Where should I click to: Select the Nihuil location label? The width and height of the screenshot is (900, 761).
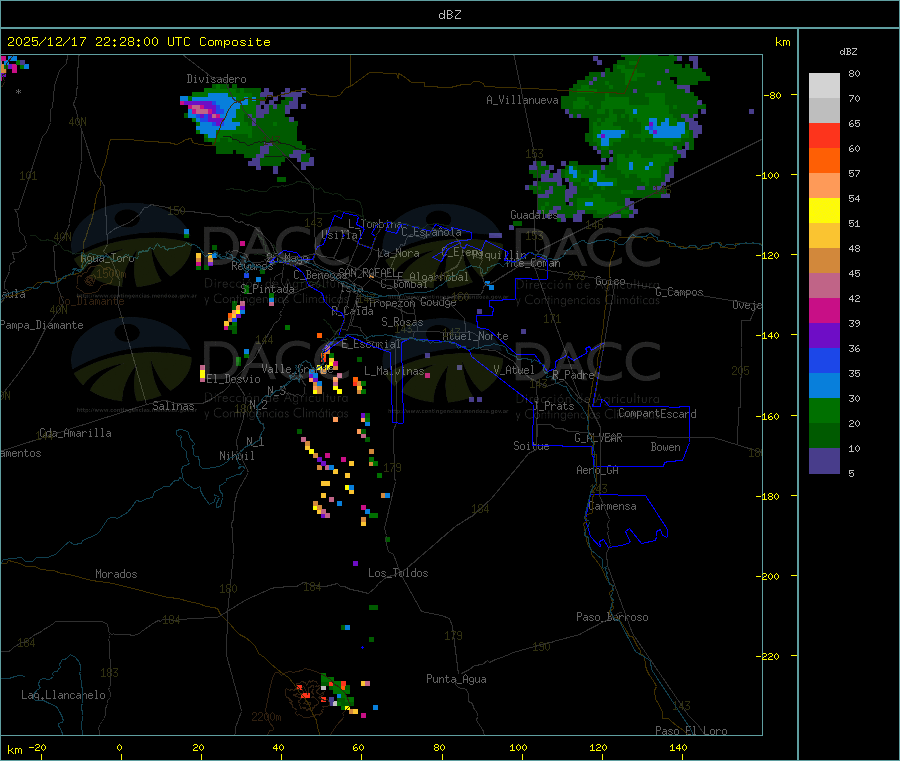(236, 456)
